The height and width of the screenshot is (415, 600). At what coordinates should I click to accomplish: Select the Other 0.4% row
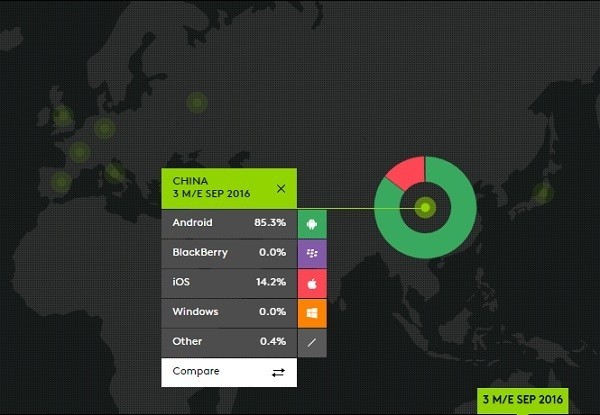[228, 342]
